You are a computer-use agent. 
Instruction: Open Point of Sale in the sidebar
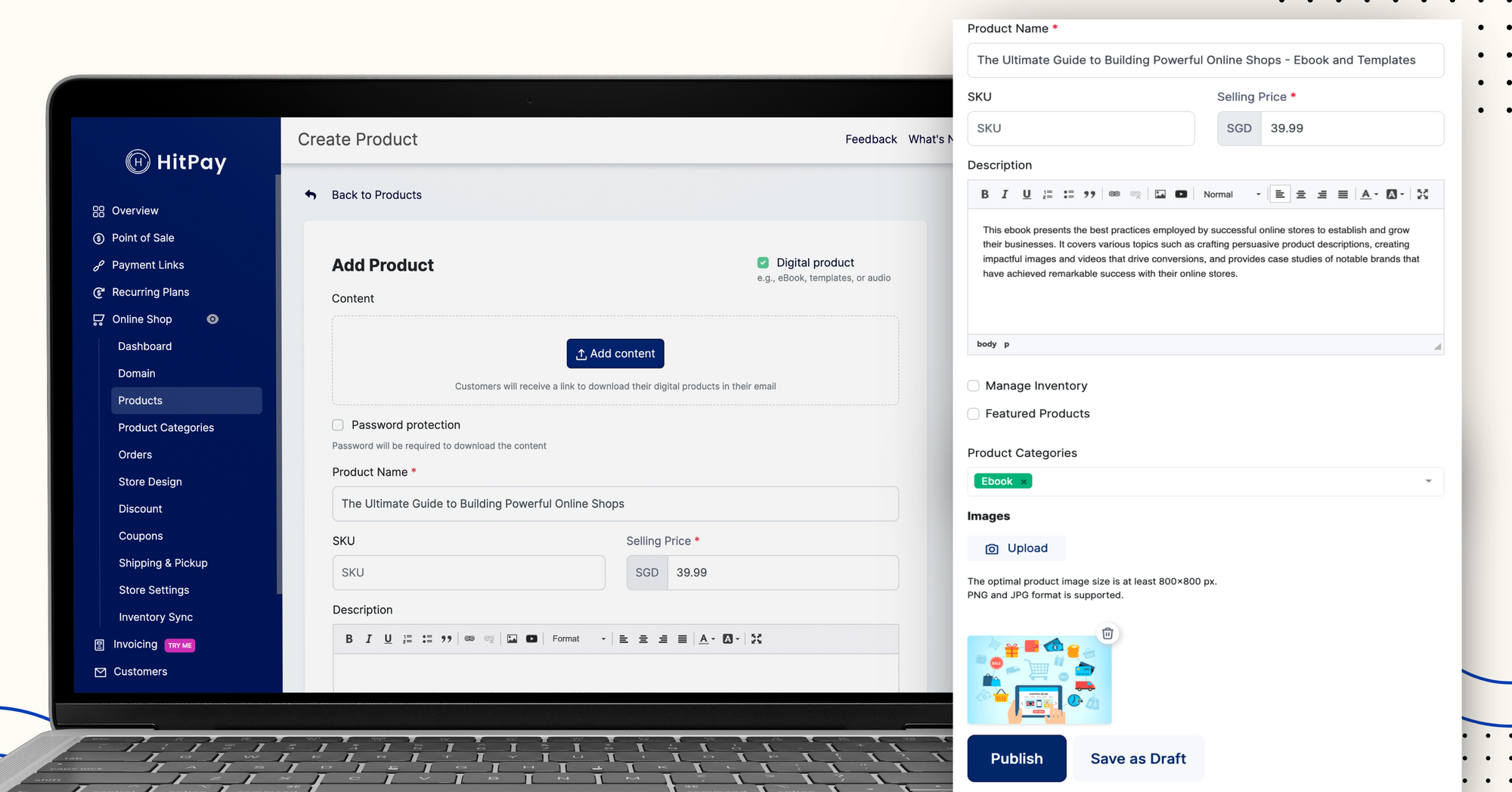pyautogui.click(x=143, y=238)
